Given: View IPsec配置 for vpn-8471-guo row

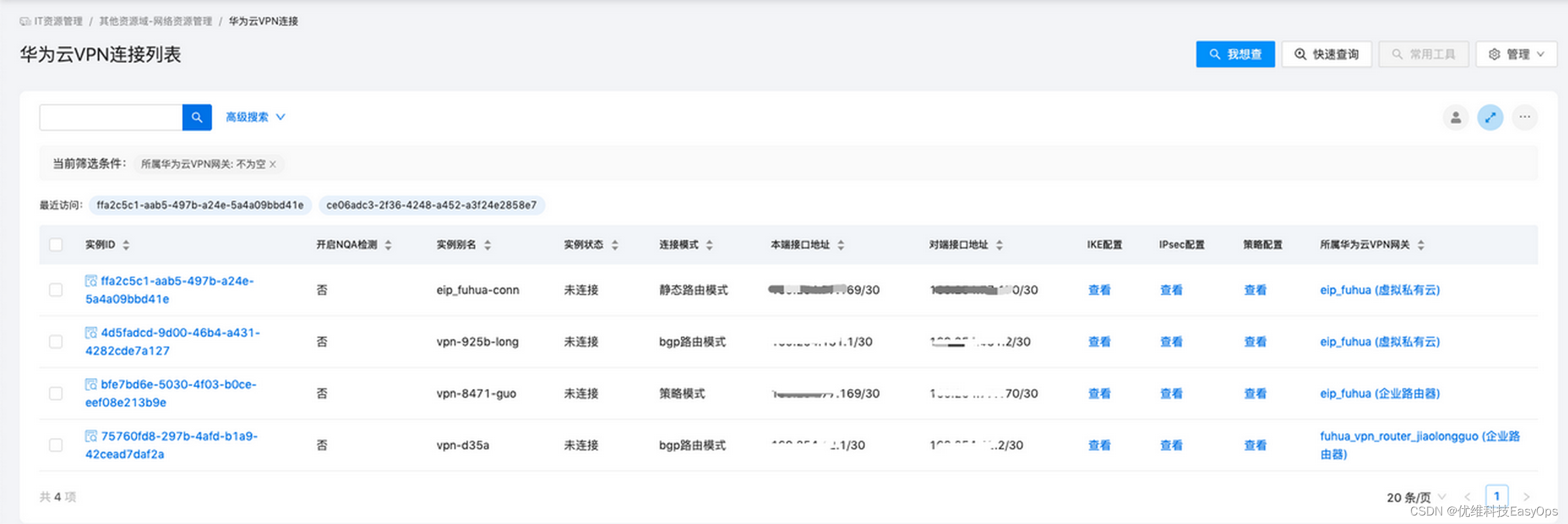Looking at the screenshot, I should [x=1172, y=394].
